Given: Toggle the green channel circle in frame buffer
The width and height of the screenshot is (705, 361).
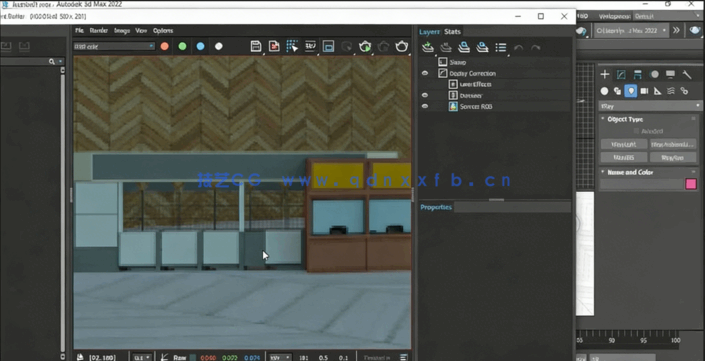Looking at the screenshot, I should (x=182, y=46).
